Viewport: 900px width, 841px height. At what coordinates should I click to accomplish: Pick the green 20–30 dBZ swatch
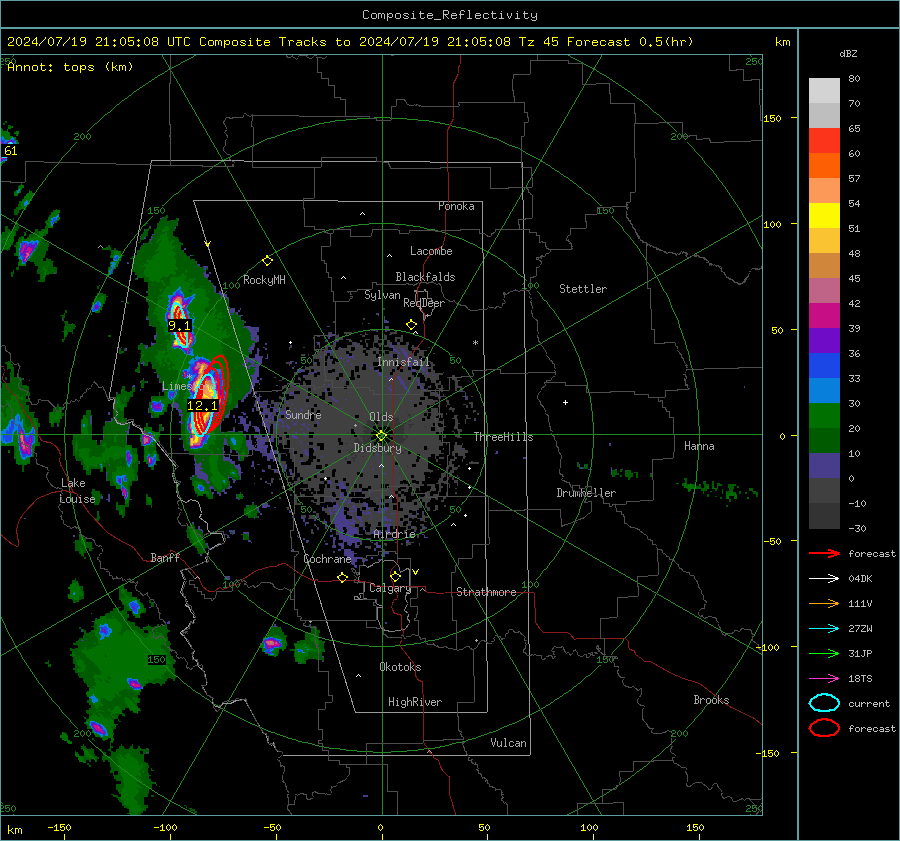[824, 416]
